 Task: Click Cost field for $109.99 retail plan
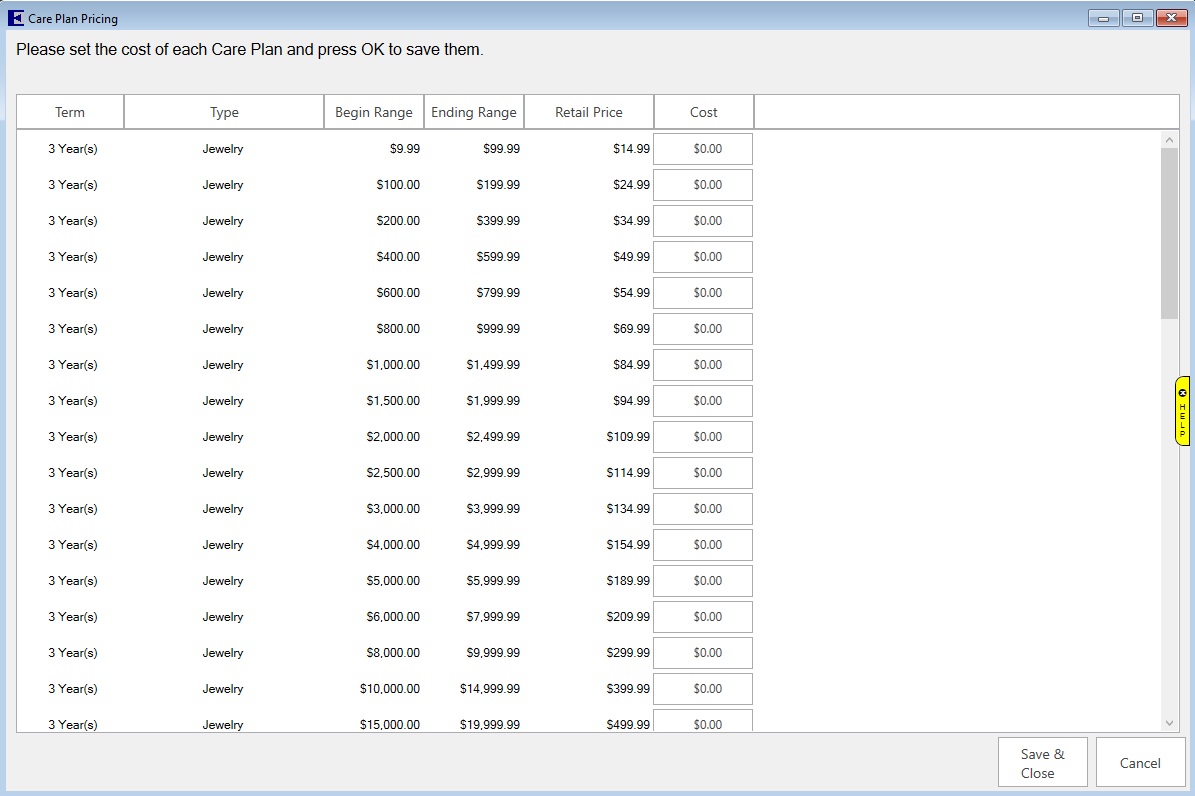pos(703,437)
